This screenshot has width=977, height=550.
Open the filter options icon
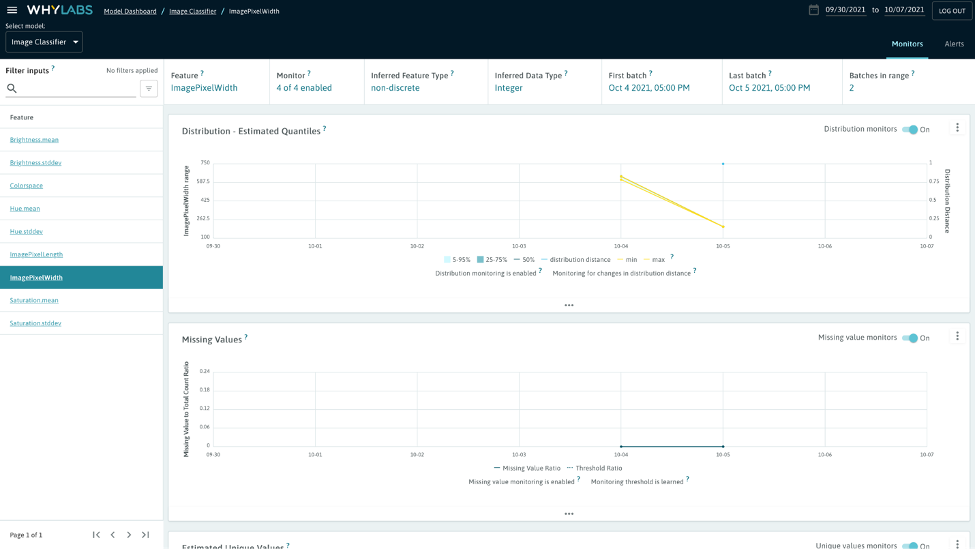(x=149, y=88)
